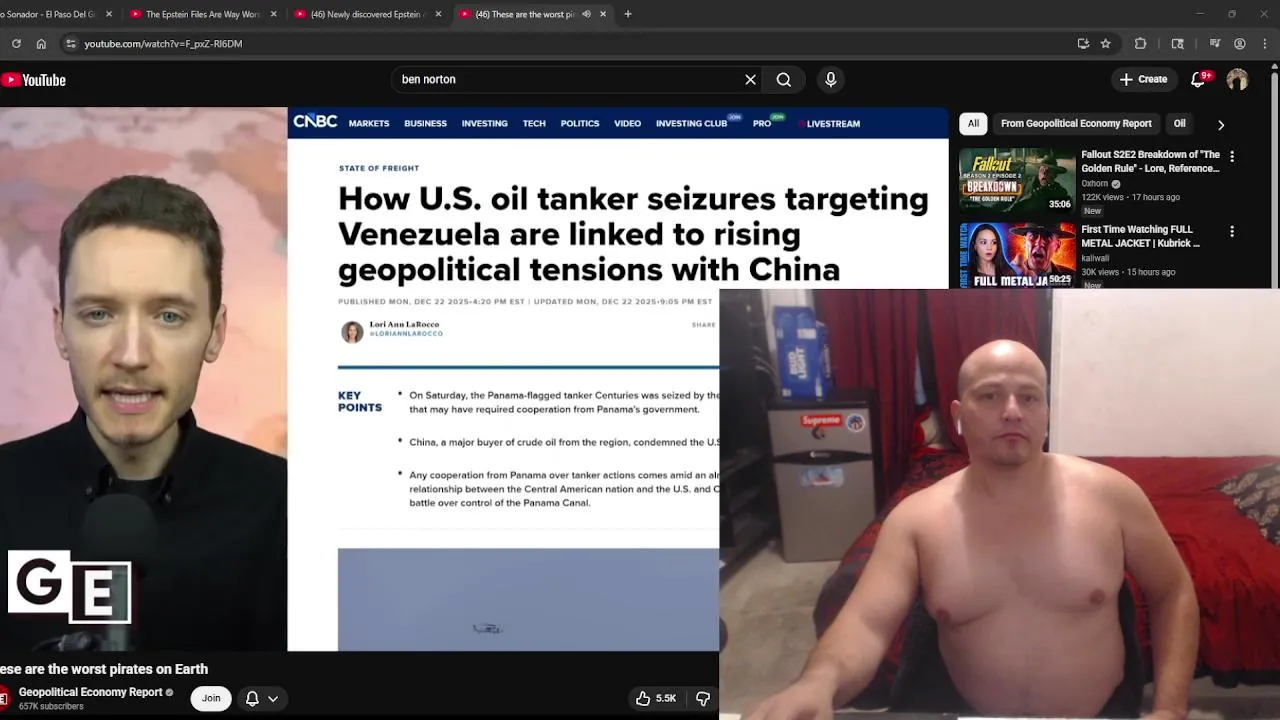Viewport: 1280px width, 720px height.
Task: Bookmark this page with star icon
Action: 1105,44
